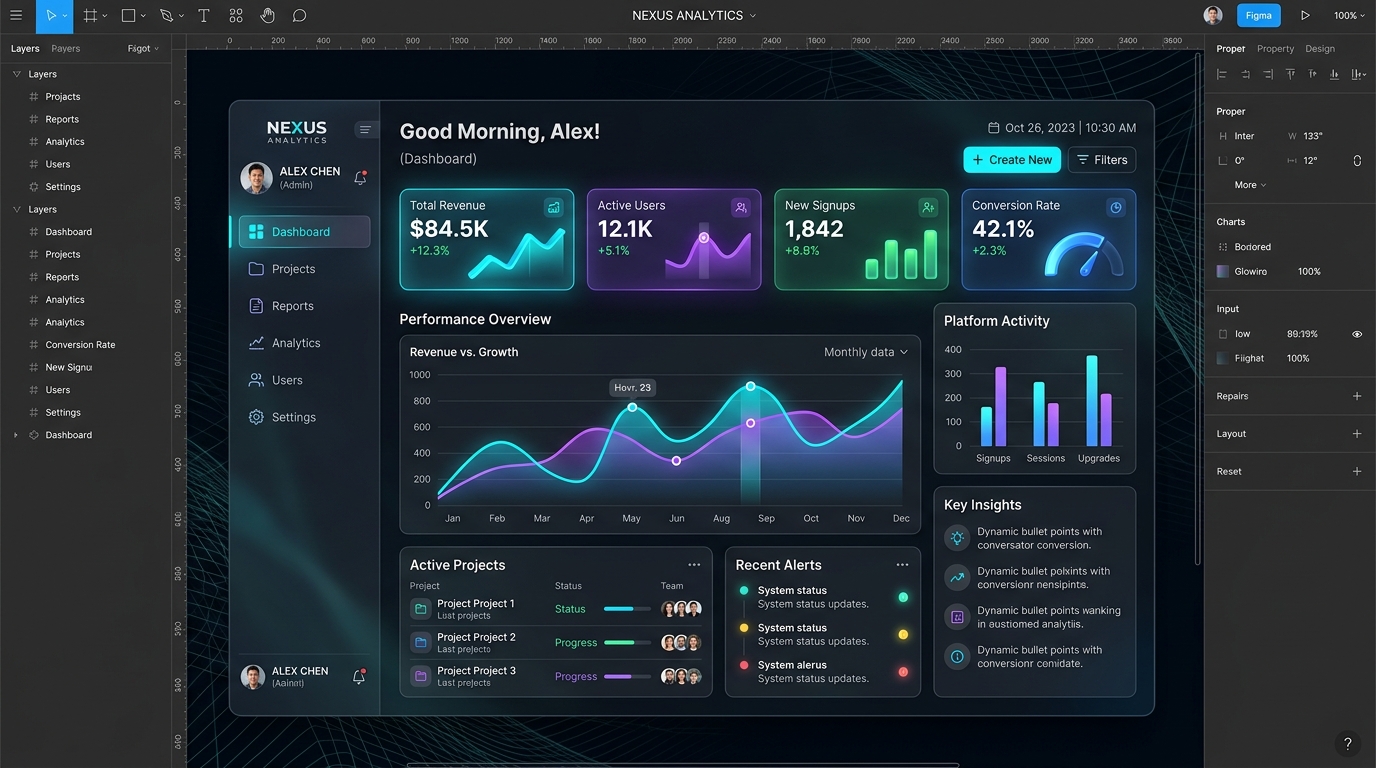The width and height of the screenshot is (1376, 768).
Task: Select the Pen tool
Action: (166, 16)
